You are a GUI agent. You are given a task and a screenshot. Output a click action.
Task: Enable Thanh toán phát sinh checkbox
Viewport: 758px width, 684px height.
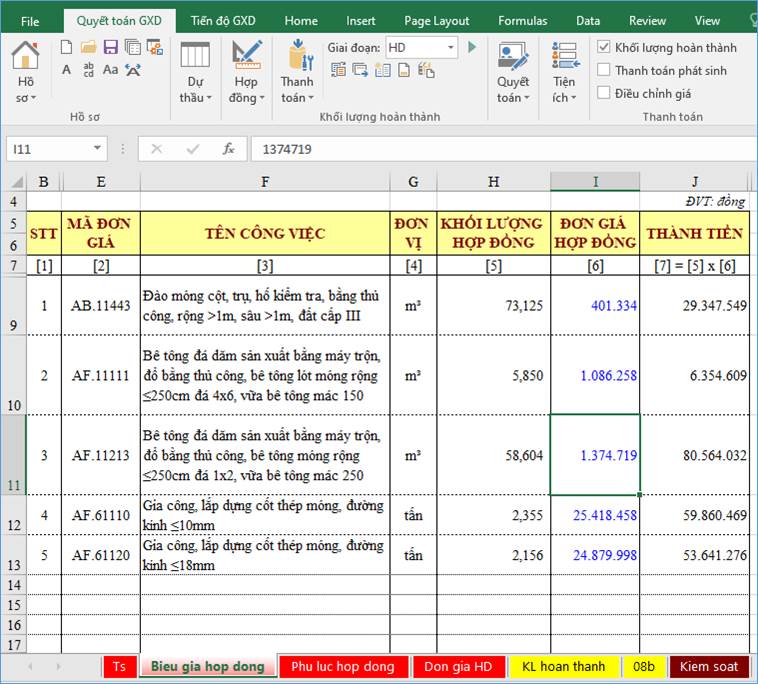pos(604,70)
